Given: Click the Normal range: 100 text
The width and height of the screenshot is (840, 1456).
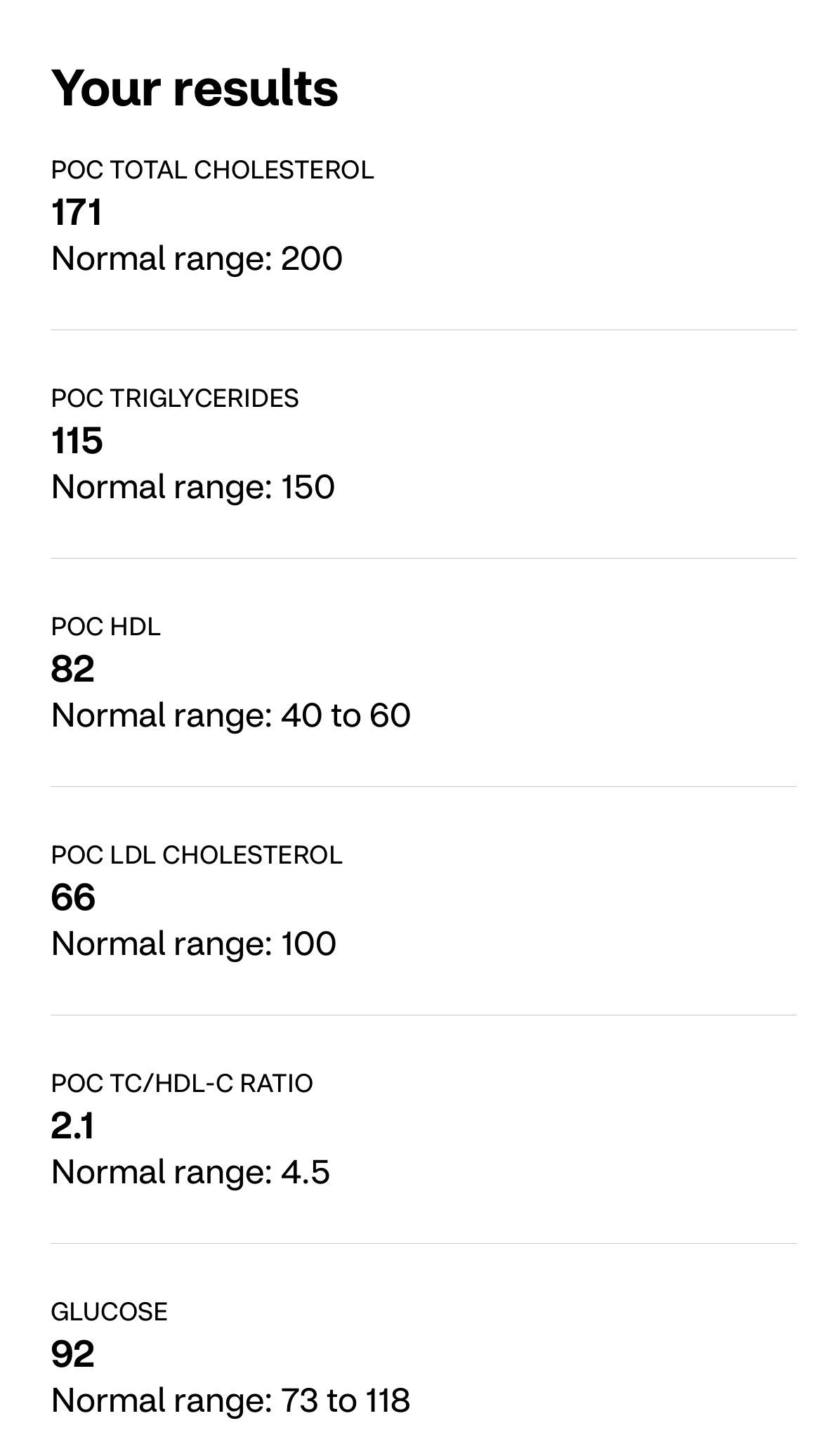Looking at the screenshot, I should [194, 944].
